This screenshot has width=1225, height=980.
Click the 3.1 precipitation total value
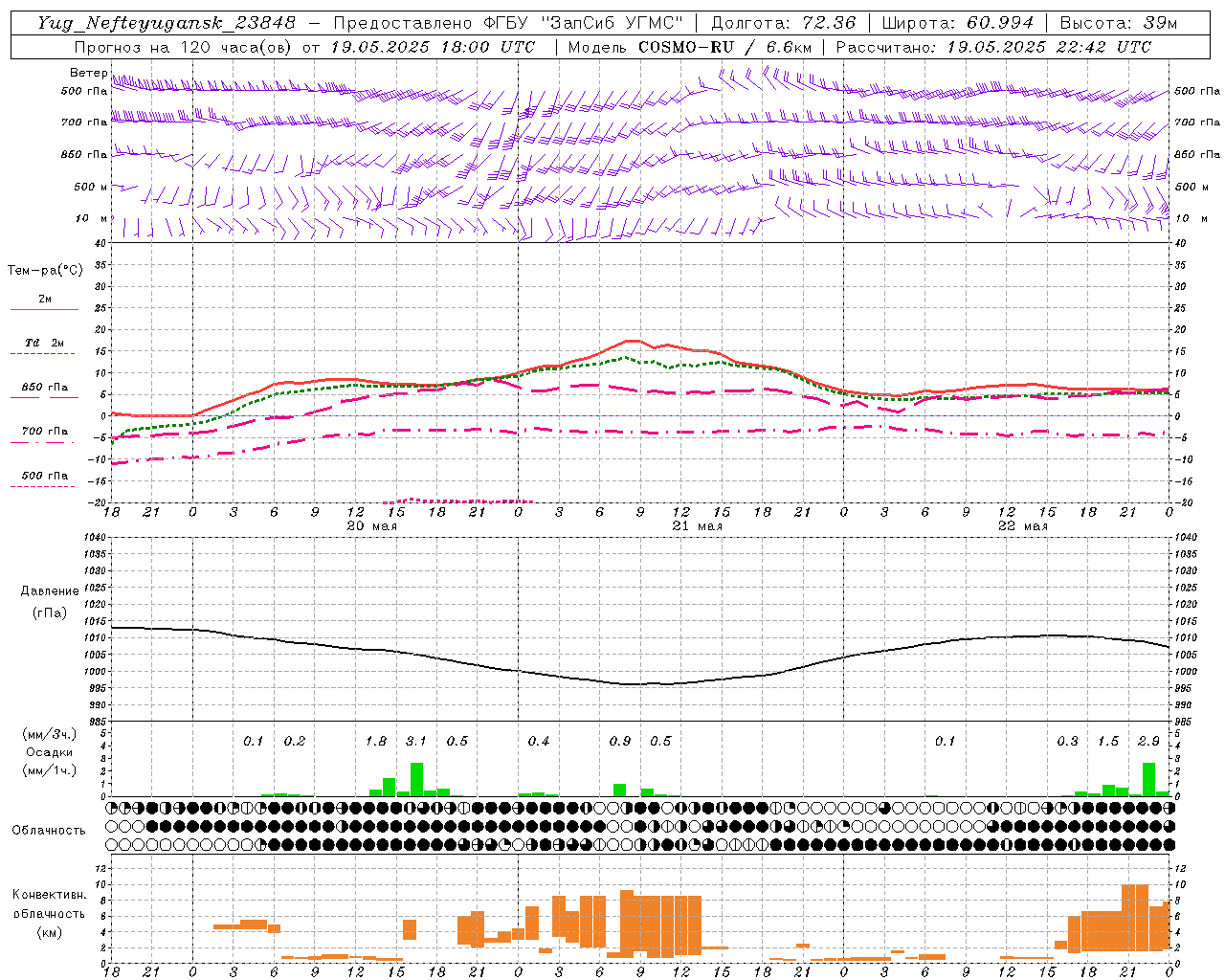[x=416, y=741]
